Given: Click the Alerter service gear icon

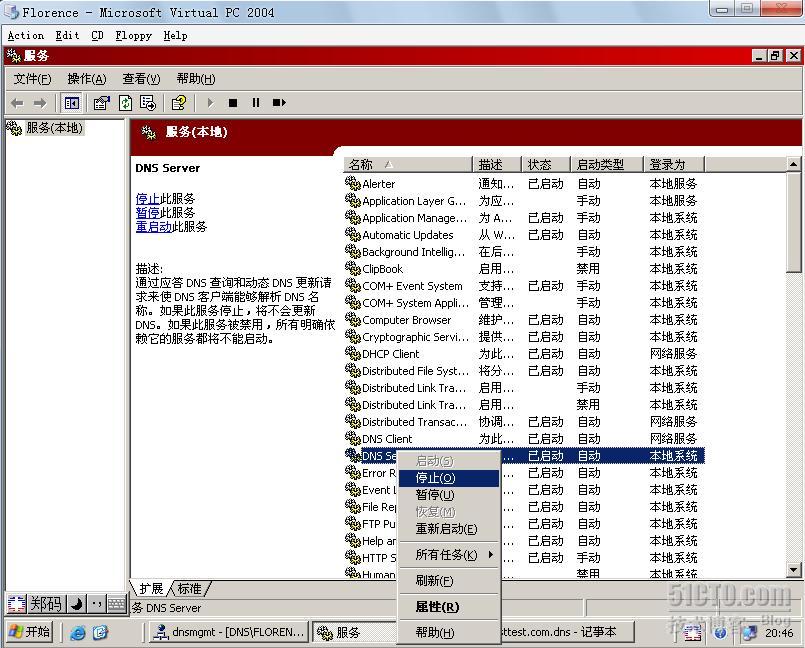Looking at the screenshot, I should pos(353,183).
